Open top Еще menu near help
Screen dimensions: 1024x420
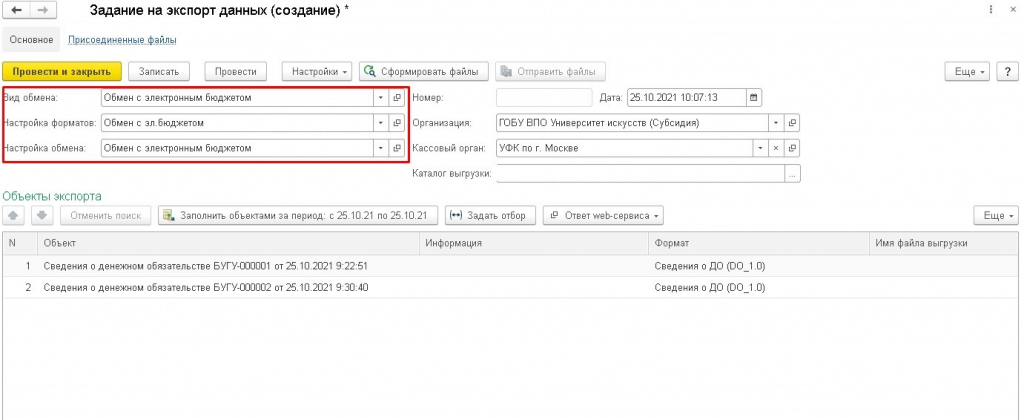pos(968,72)
